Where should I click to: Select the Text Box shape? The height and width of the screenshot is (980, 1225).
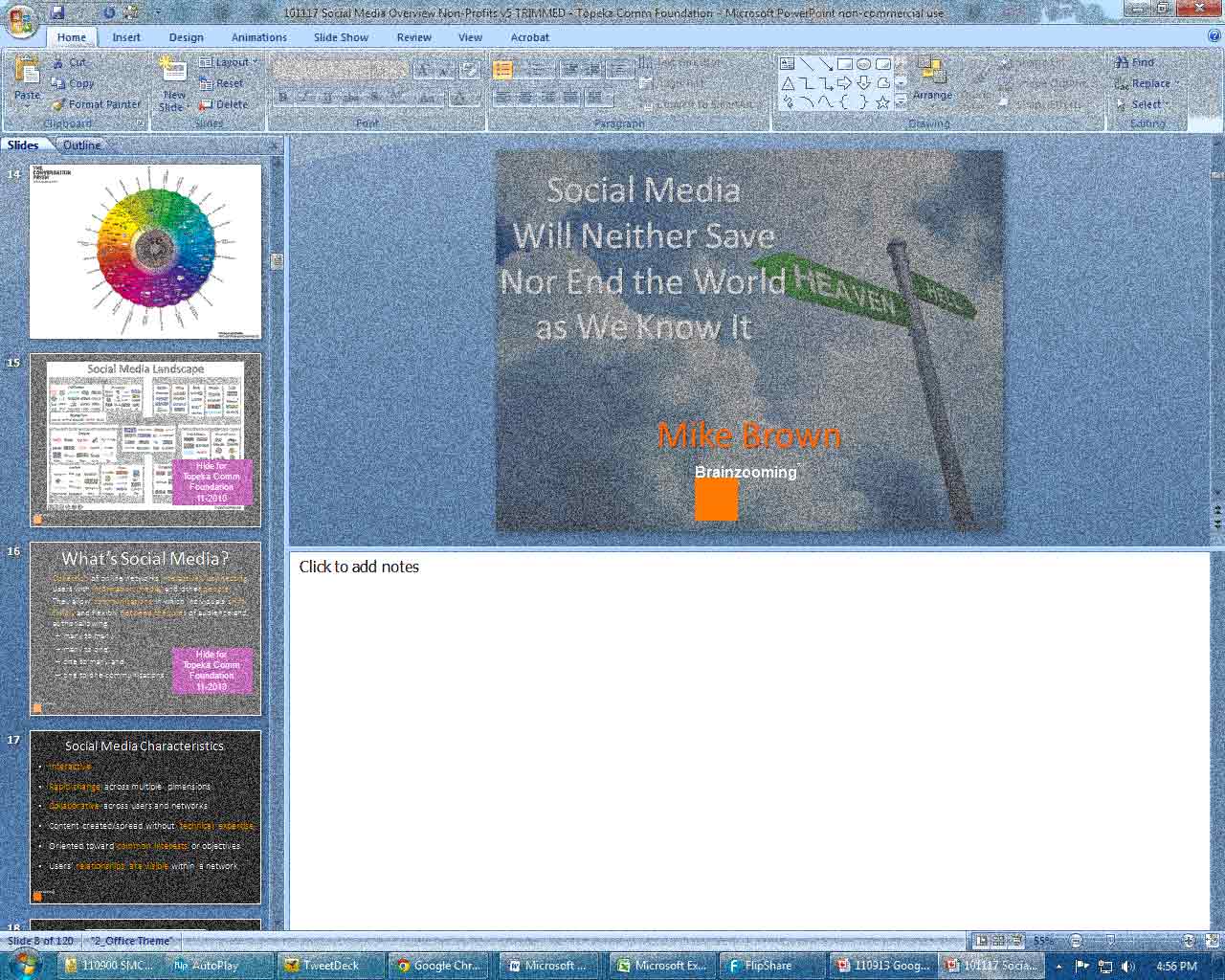click(787, 64)
